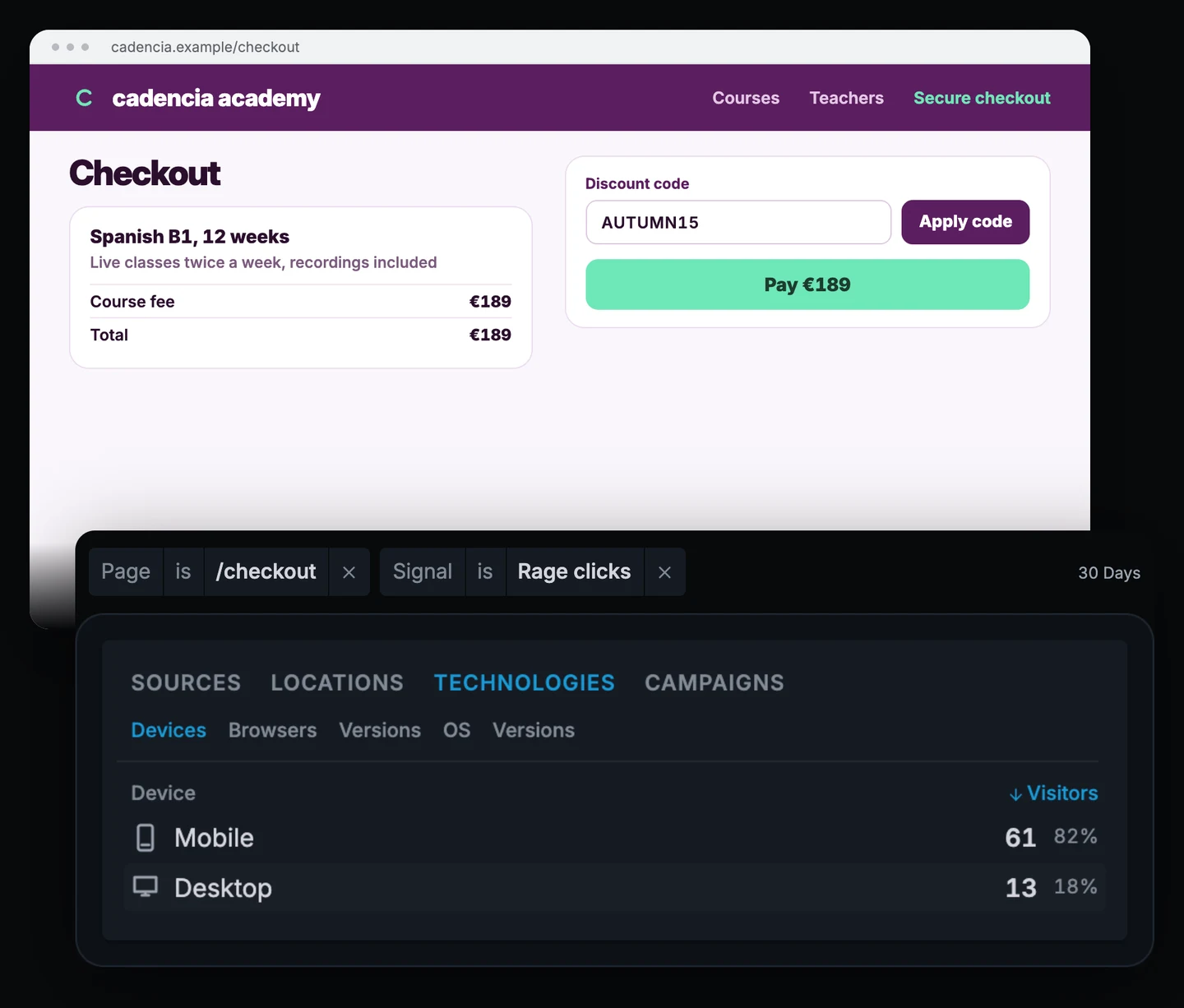Switch to the SOURCES tab

[x=186, y=682]
